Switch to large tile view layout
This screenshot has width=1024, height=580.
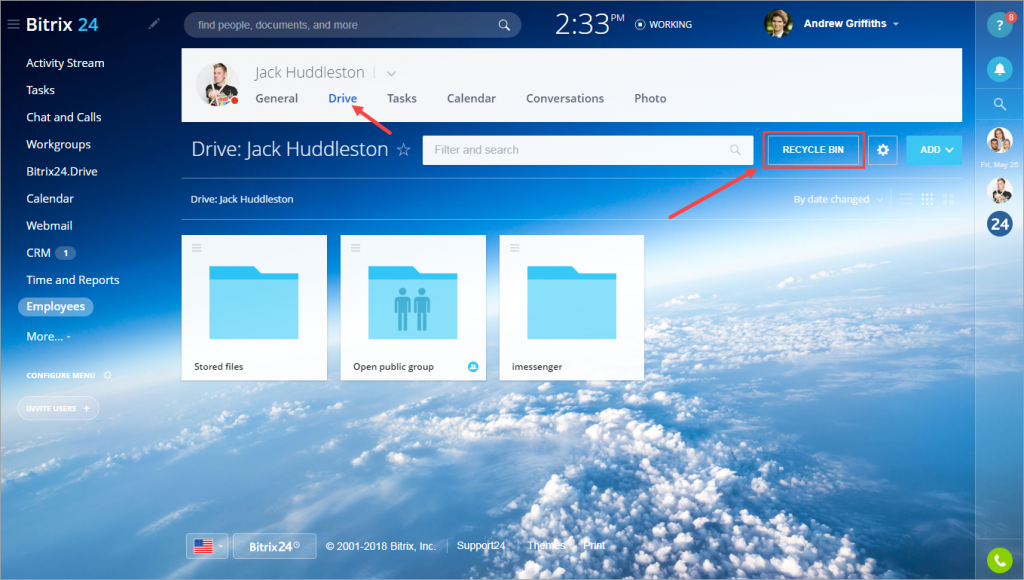pos(948,199)
